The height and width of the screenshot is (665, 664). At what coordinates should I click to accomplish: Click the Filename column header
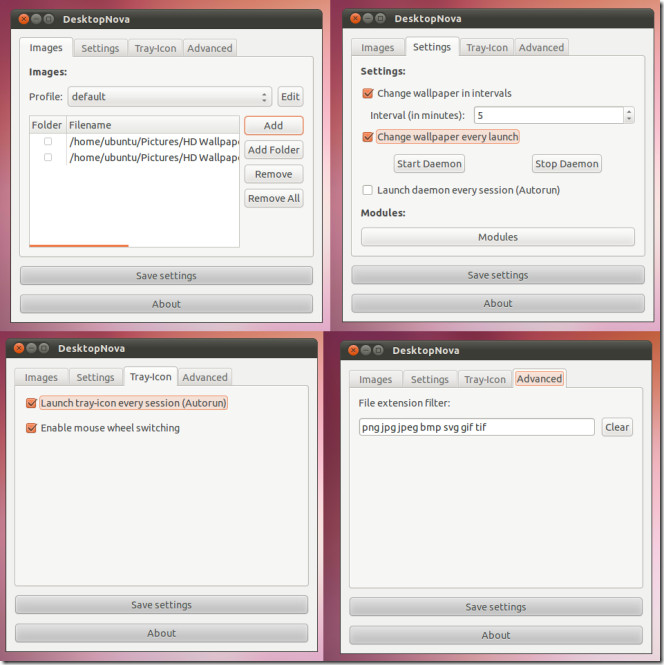point(153,125)
